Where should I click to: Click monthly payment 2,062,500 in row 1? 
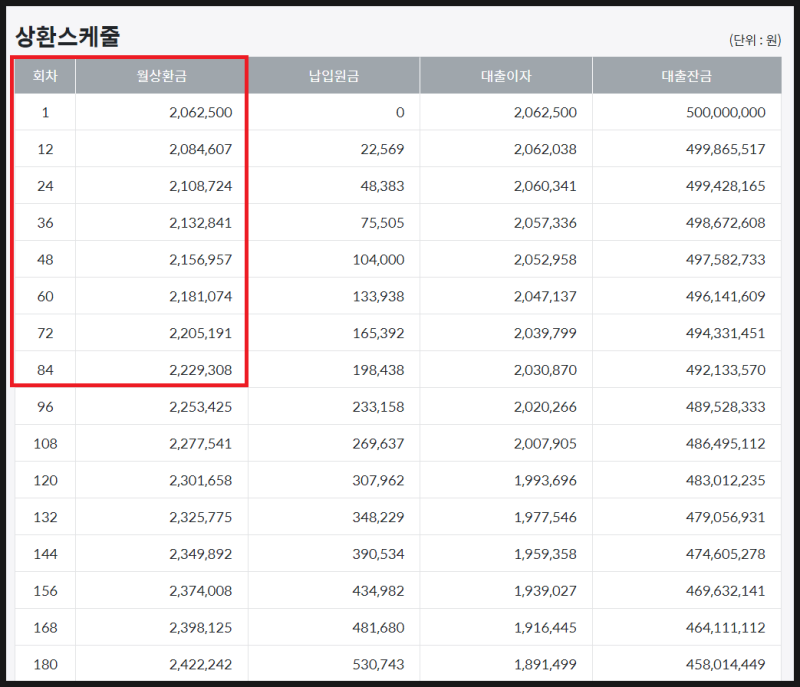(201, 112)
